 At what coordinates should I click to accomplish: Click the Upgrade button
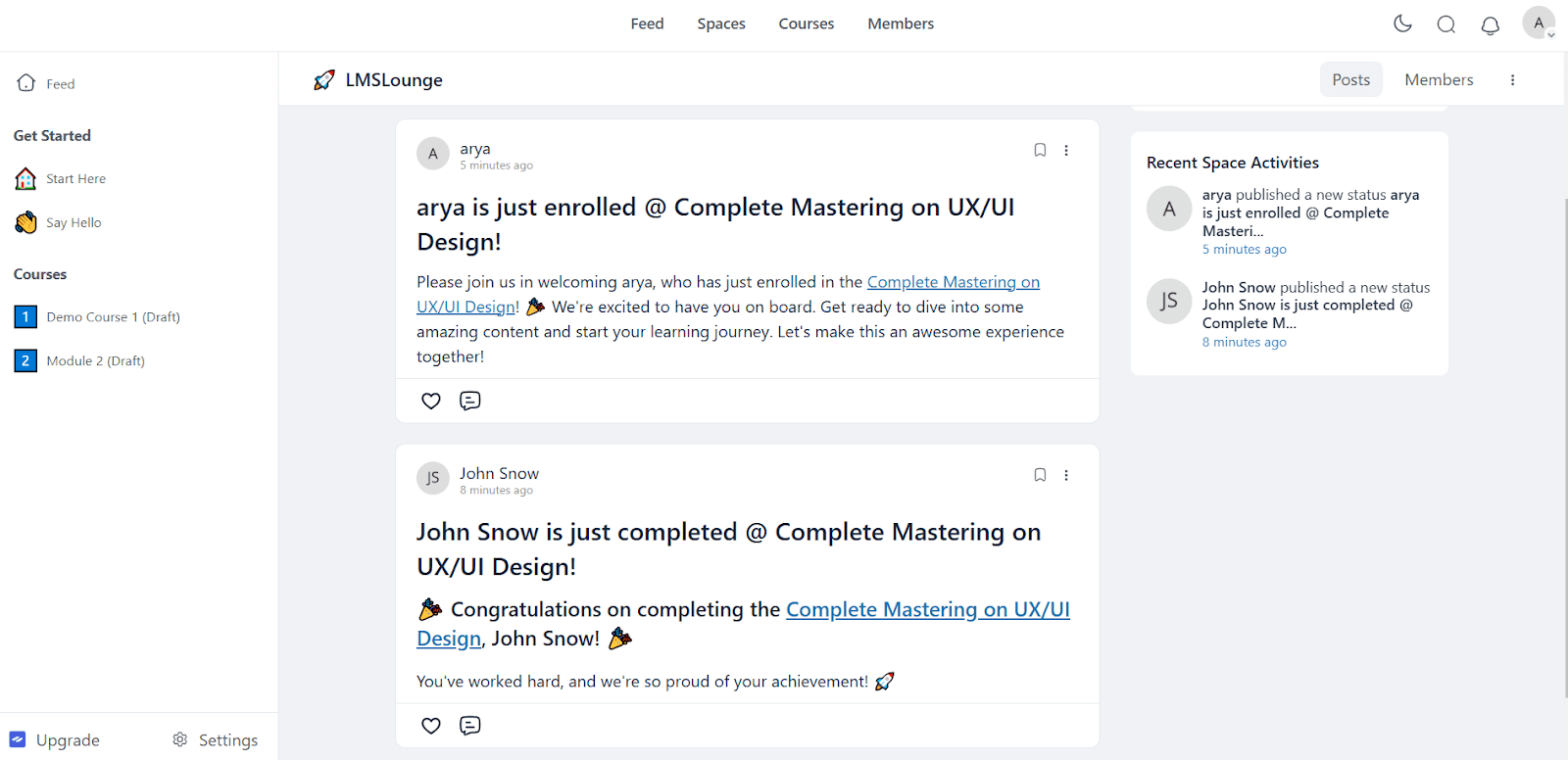pos(55,739)
